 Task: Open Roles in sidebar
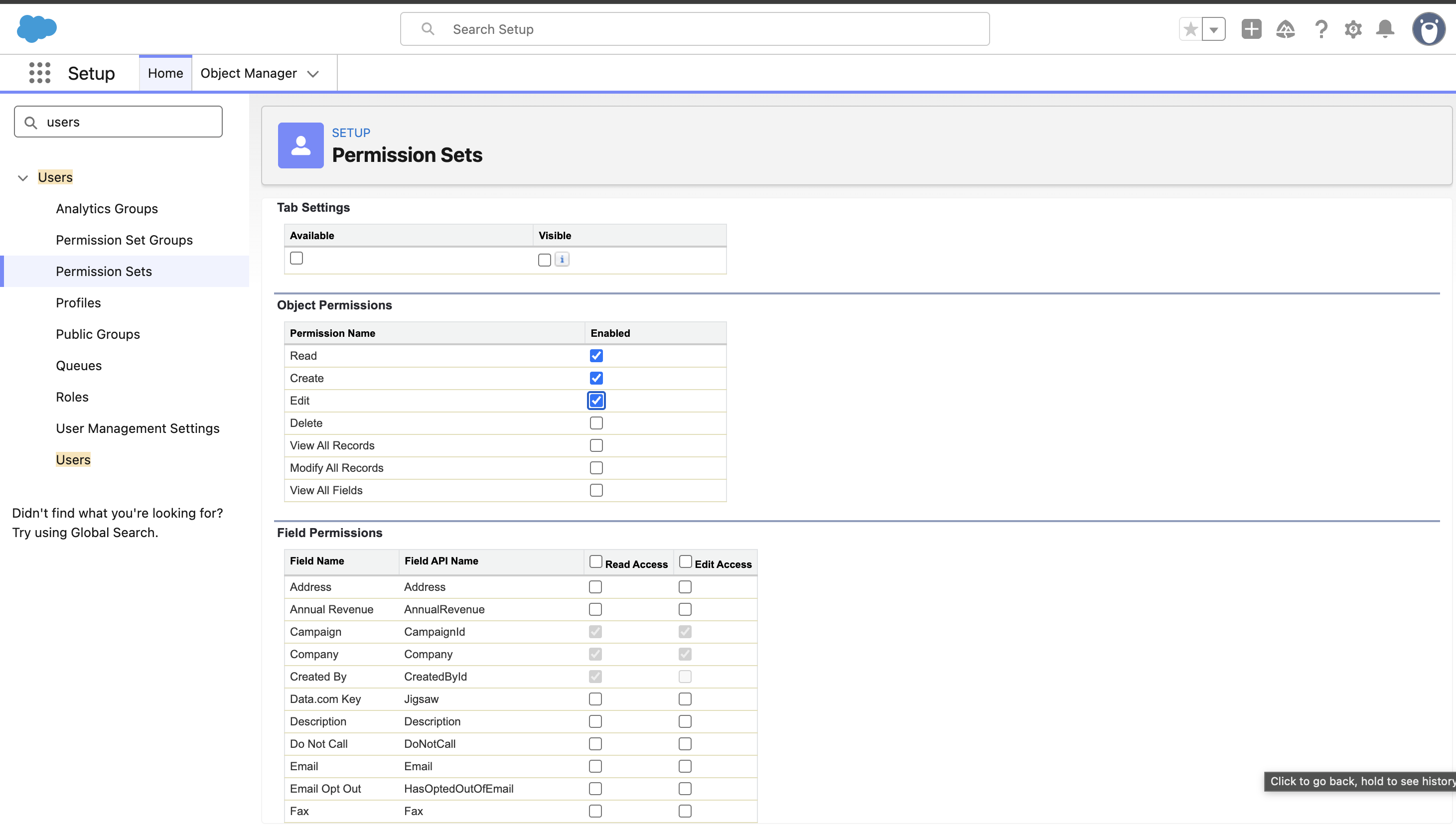[72, 397]
